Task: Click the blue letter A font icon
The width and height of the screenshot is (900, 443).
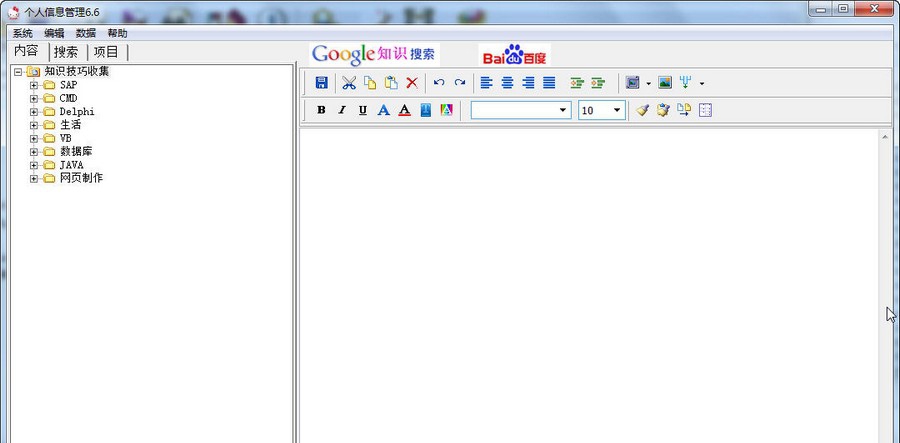Action: tap(384, 110)
